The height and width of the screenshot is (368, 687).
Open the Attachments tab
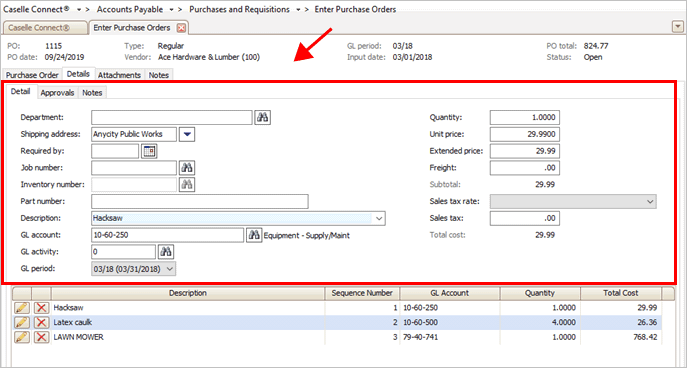(x=119, y=75)
